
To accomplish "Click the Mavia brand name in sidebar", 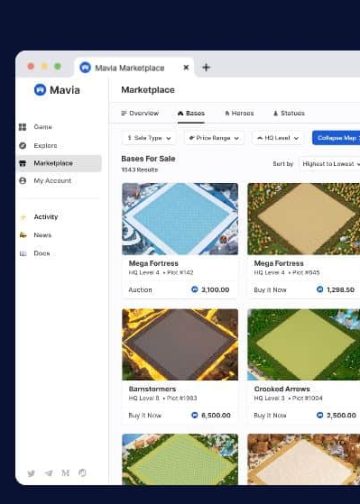I will pos(65,90).
